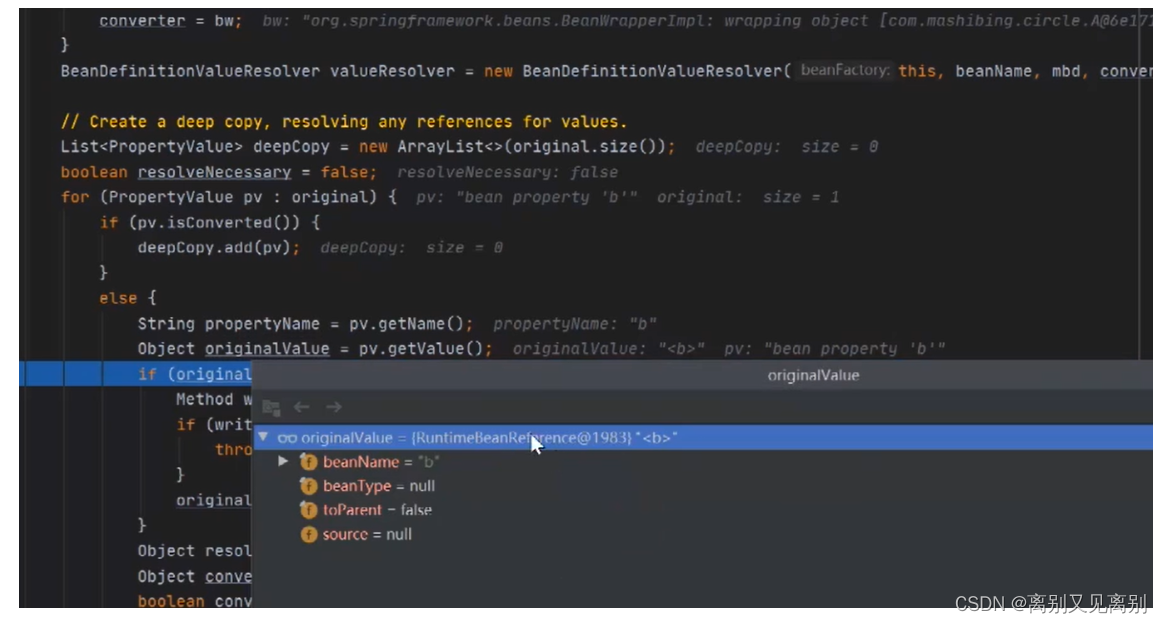This screenshot has height=623, width=1162.
Task: Click the inline hint resolveNecessary: false
Action: click(507, 172)
